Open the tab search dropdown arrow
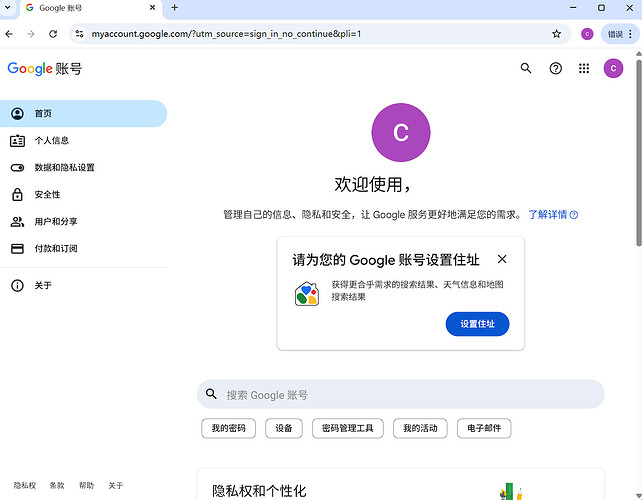 pos(7,7)
